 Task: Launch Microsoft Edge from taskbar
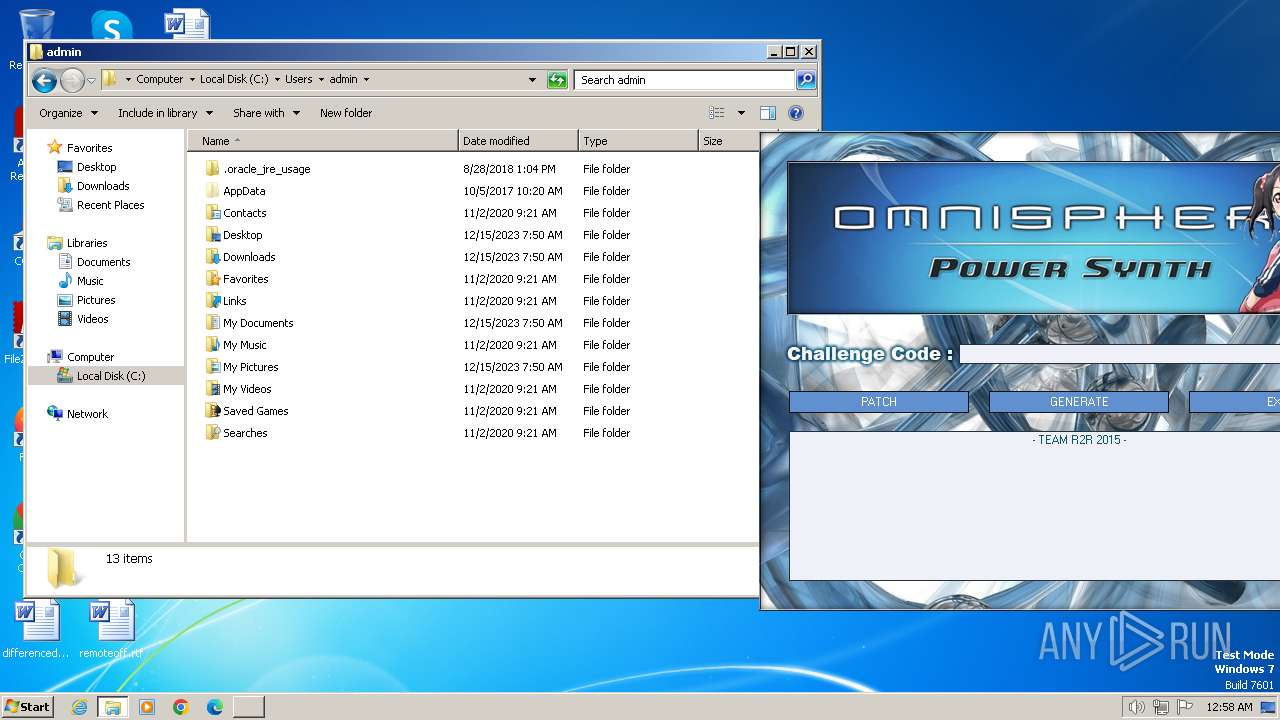pyautogui.click(x=214, y=707)
